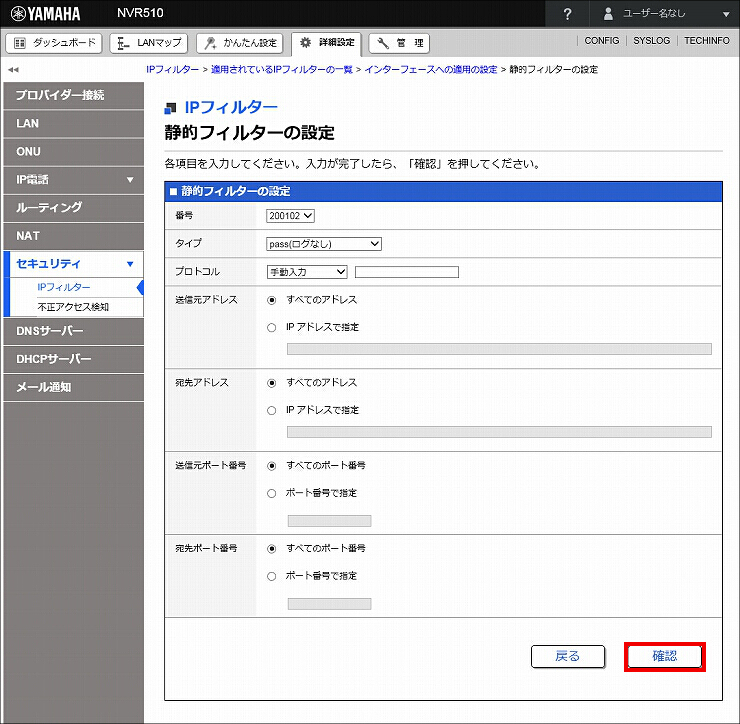Click the 確認 button
The image size is (740, 724).
[x=664, y=657]
